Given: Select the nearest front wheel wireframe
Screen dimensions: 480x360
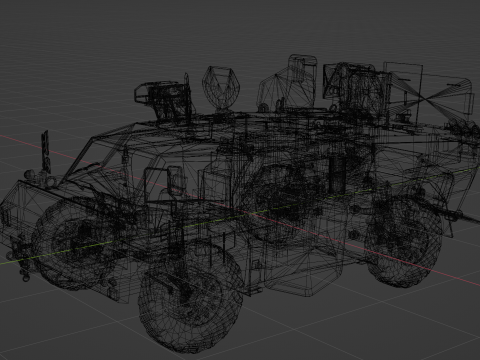Looking at the screenshot, I should point(191,297).
